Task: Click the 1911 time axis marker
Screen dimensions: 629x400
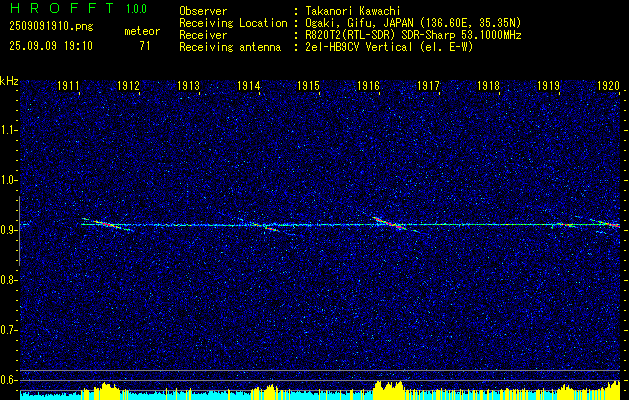Action: coord(68,86)
